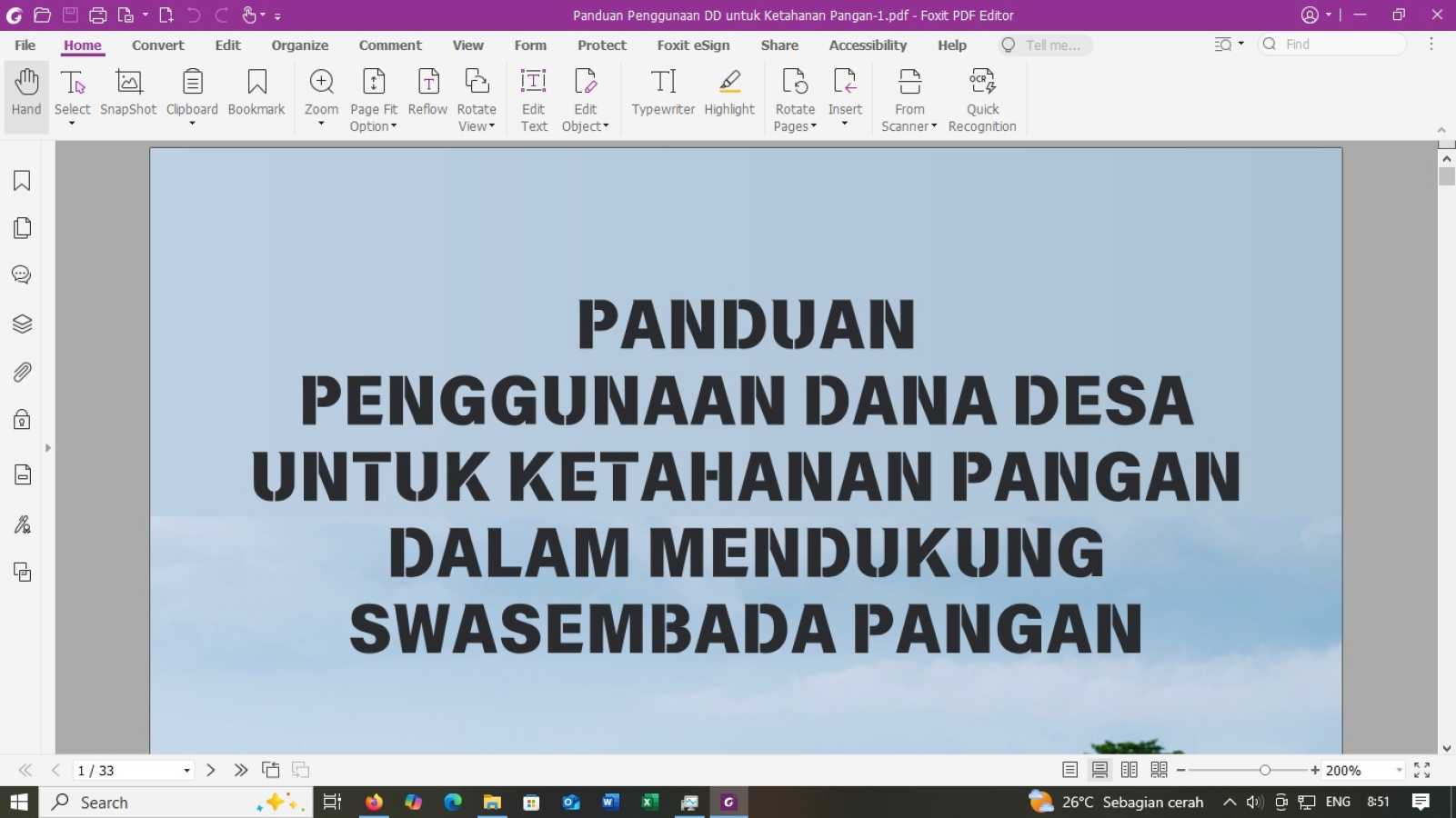
Task: Switch to the Protect tab
Action: 602,45
